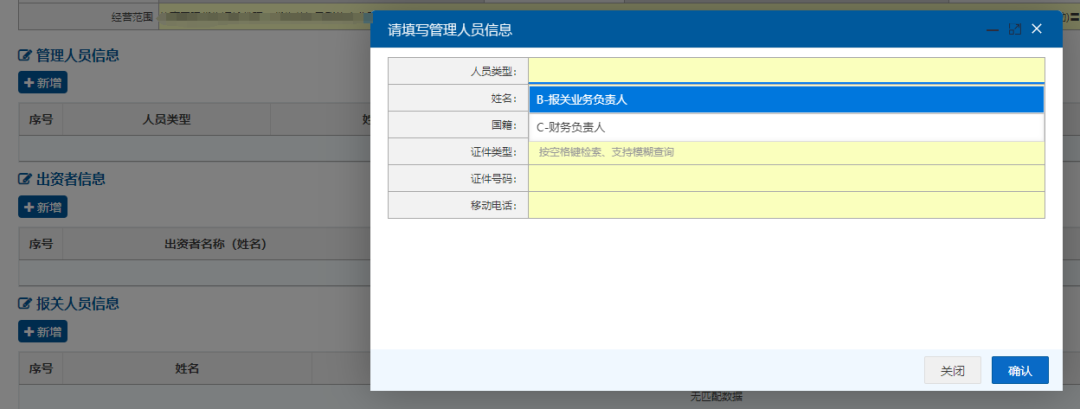1080x409 pixels.
Task: Click the 移动电话 input field
Action: 786,205
